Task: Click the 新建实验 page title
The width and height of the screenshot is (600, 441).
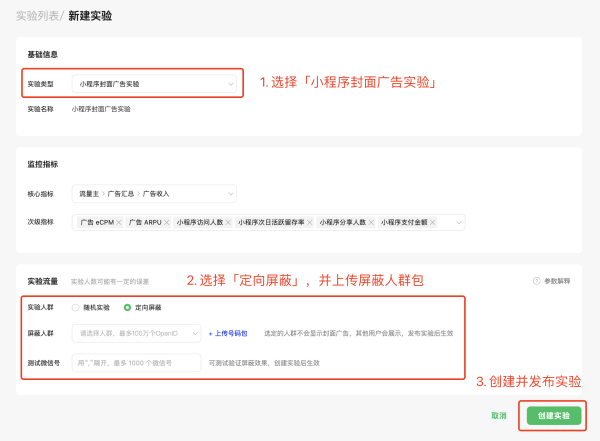Action: pyautogui.click(x=90, y=16)
